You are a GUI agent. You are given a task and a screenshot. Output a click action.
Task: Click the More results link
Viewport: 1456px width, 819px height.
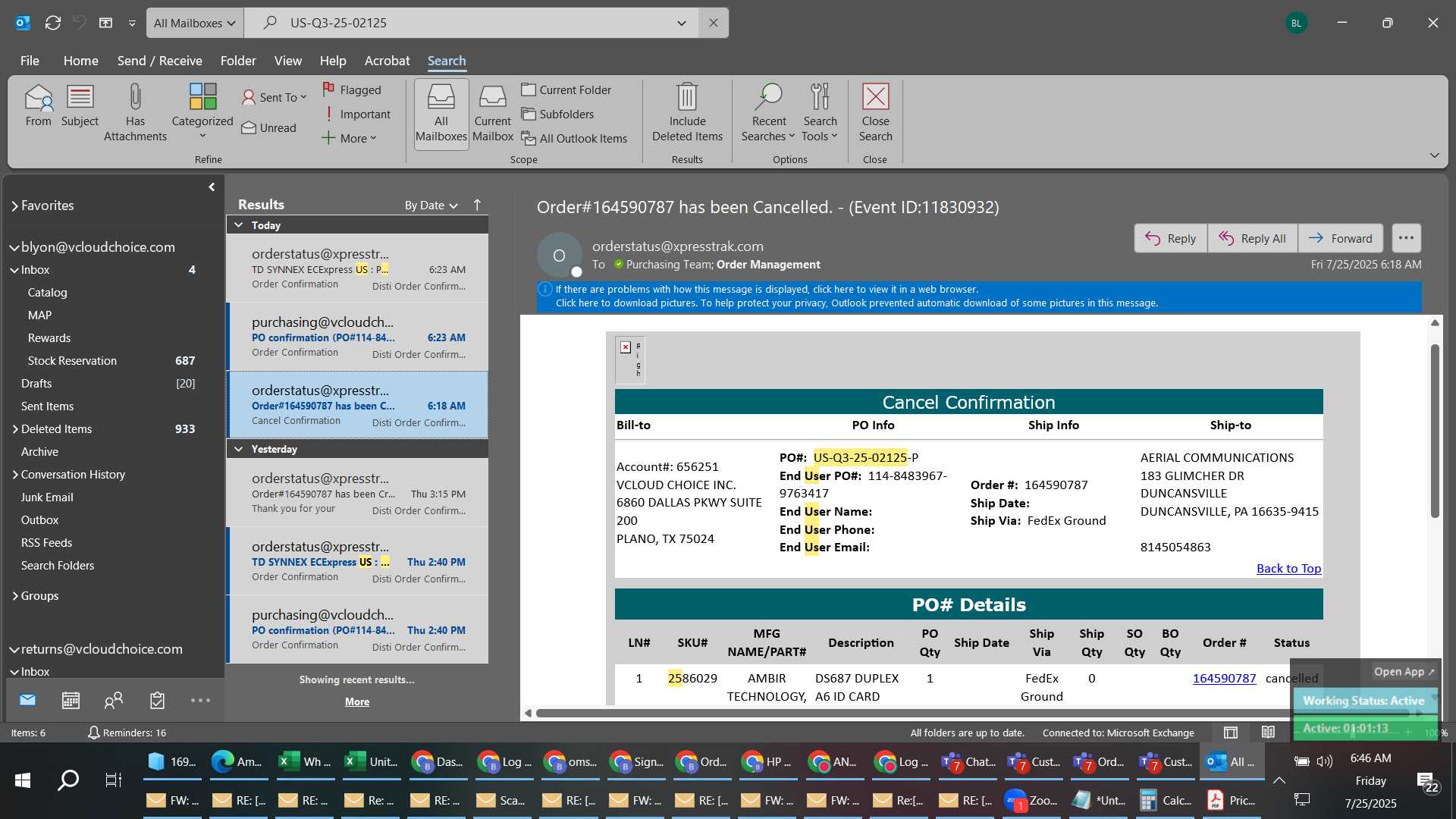click(x=356, y=702)
